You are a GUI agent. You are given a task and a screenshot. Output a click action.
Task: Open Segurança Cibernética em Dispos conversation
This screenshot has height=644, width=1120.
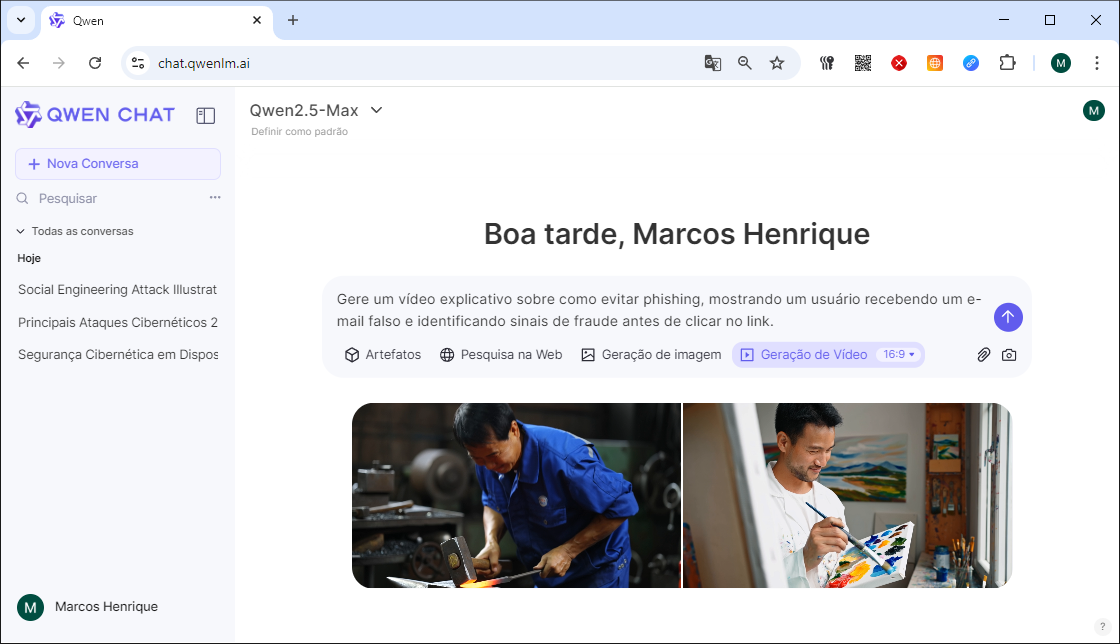tap(118, 354)
